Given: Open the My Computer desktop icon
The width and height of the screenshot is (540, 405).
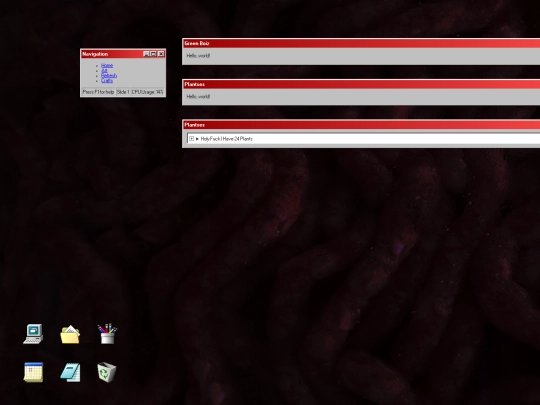Looking at the screenshot, I should [x=33, y=334].
